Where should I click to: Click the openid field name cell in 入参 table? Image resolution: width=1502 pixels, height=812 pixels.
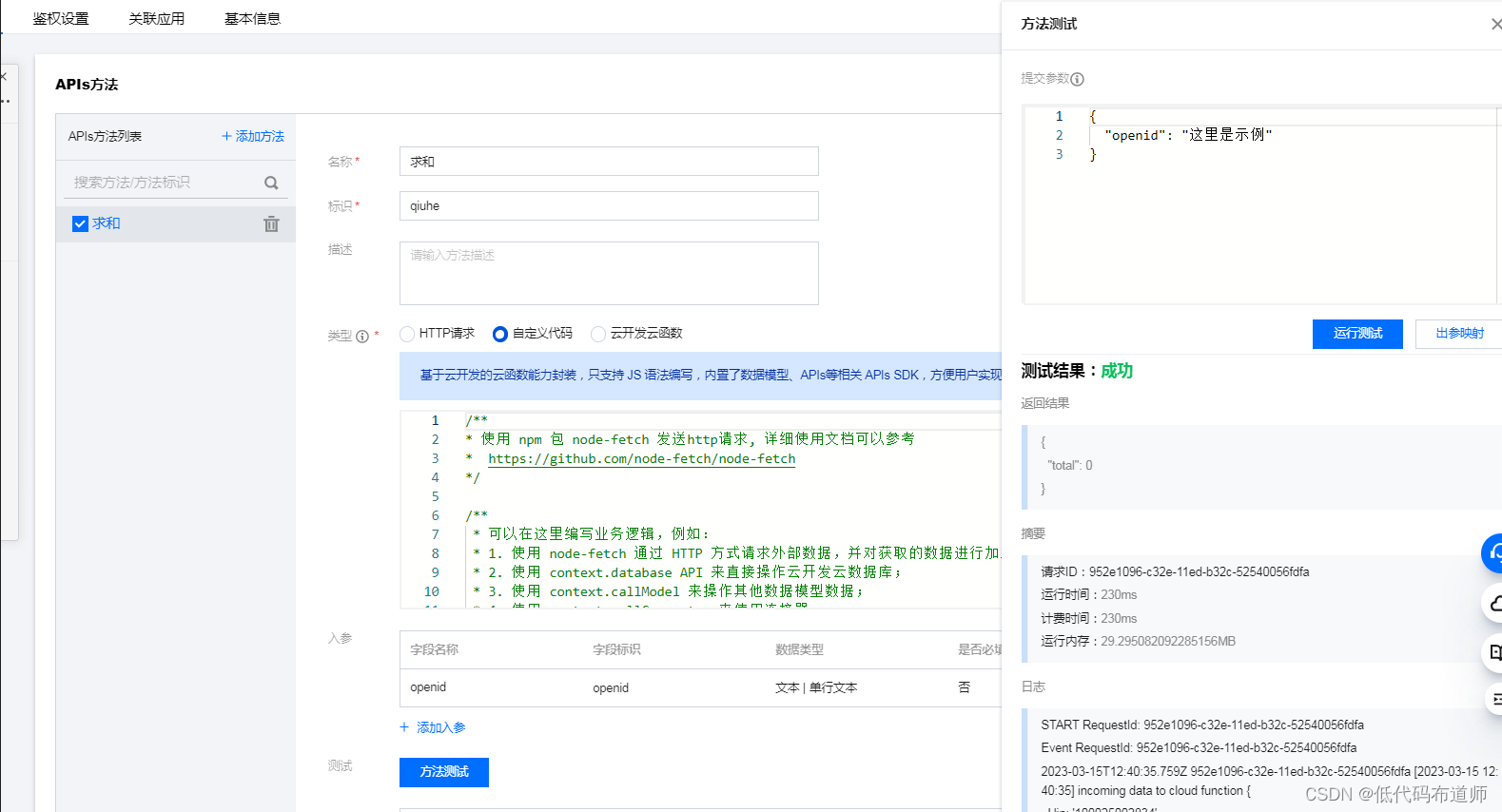428,687
